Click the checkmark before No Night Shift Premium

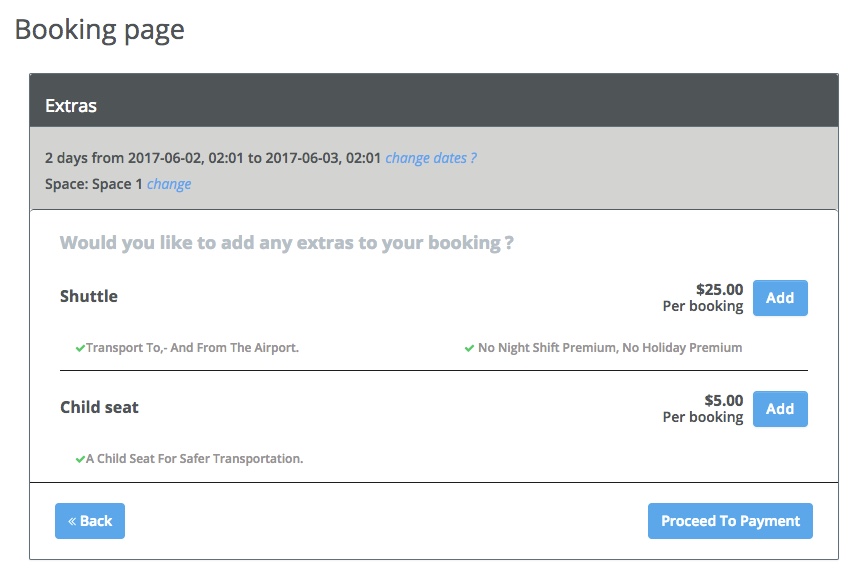tap(469, 348)
